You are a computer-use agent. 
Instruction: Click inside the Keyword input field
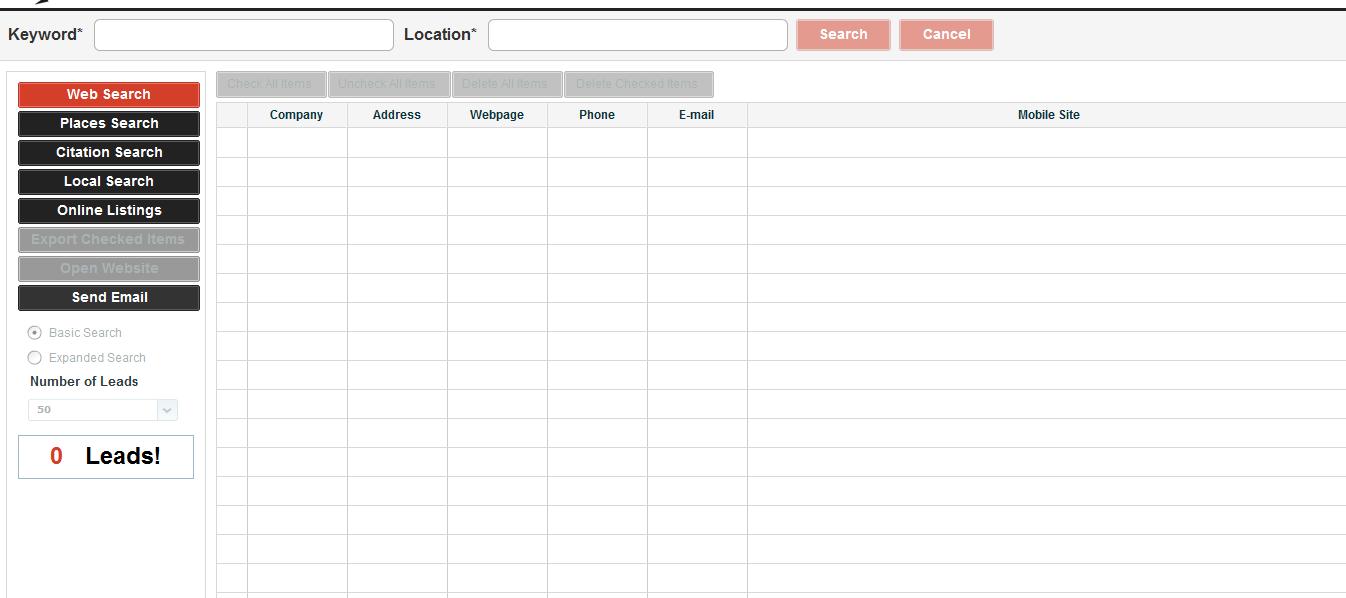[242, 34]
